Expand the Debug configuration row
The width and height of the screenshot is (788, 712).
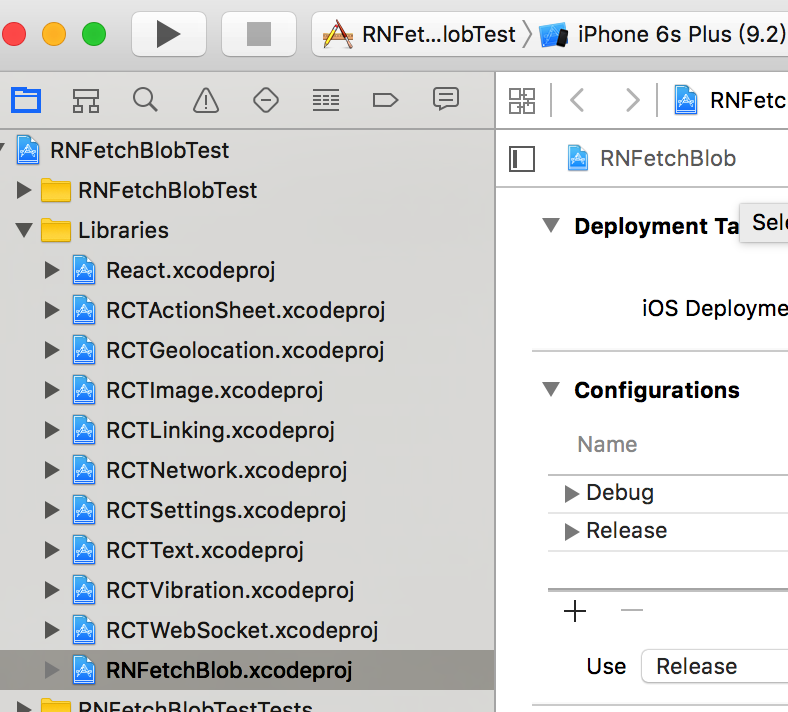(572, 493)
